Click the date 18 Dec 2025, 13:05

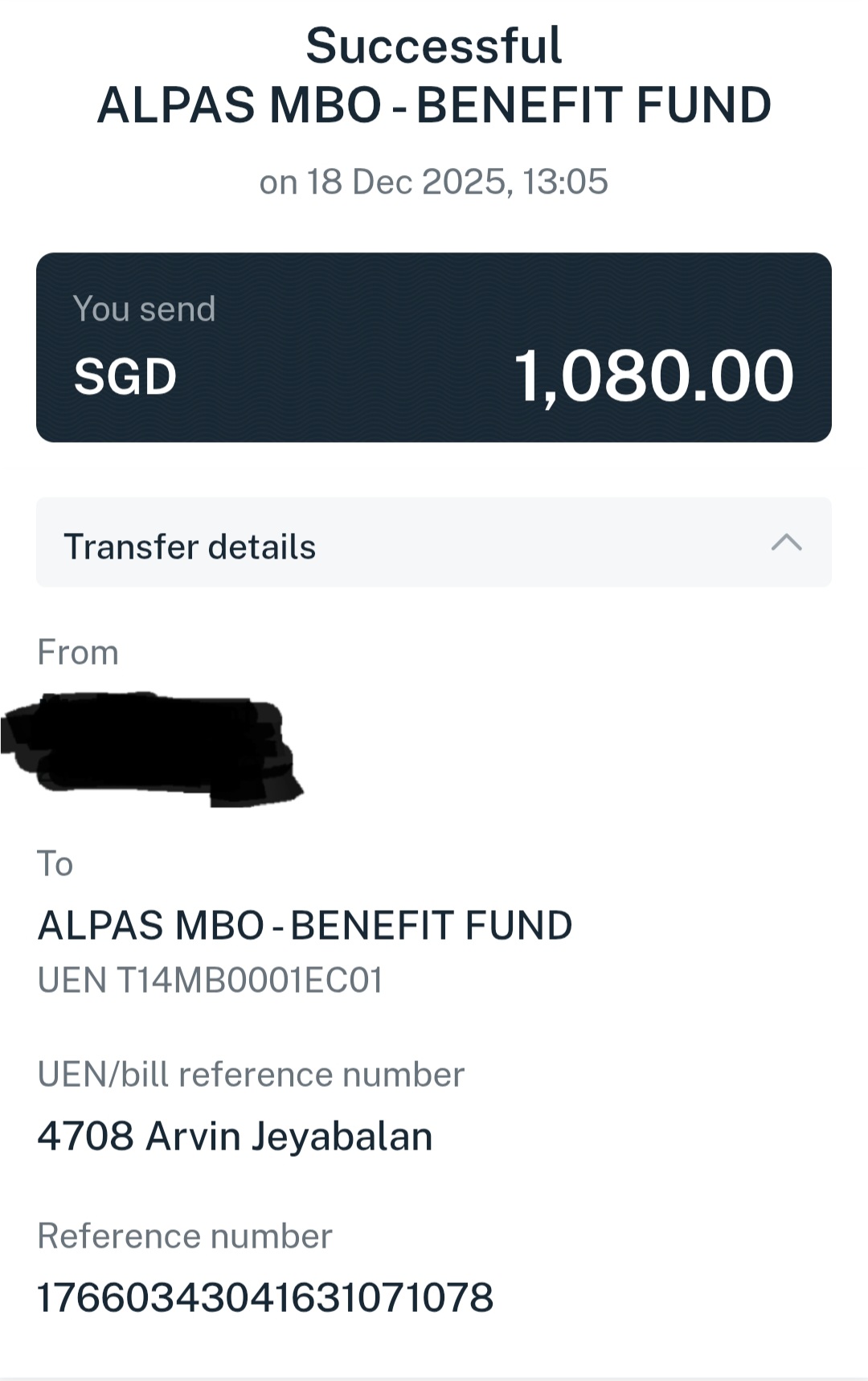tap(457, 182)
